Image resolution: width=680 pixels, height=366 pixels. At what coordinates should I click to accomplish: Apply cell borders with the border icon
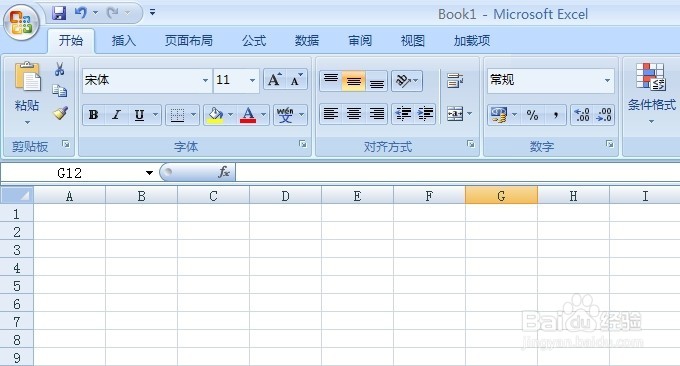click(x=177, y=115)
